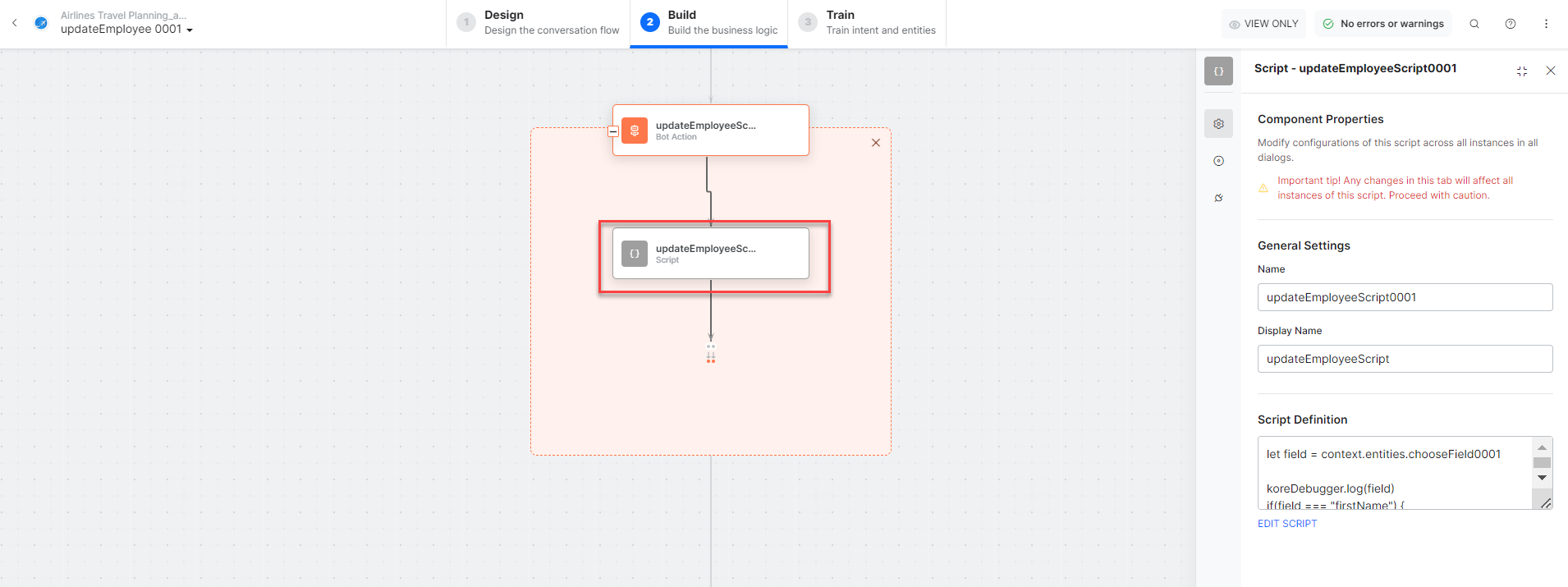Select the gray Script node icon
1568x587 pixels.
(635, 254)
